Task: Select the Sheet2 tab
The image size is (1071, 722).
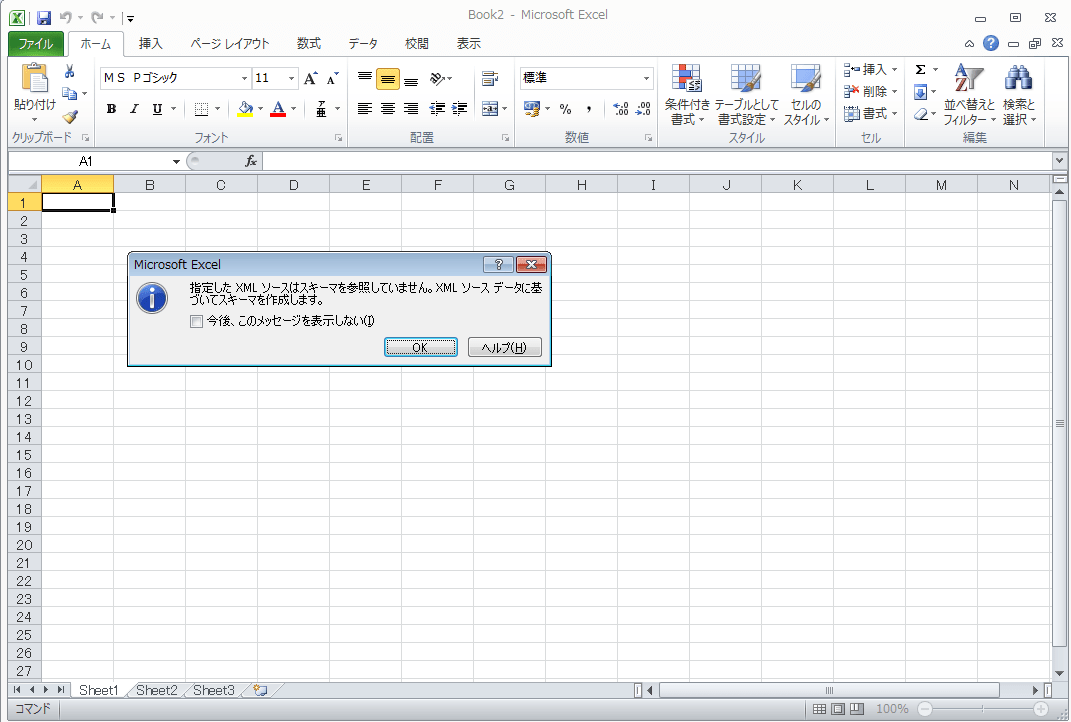Action: coord(156,690)
